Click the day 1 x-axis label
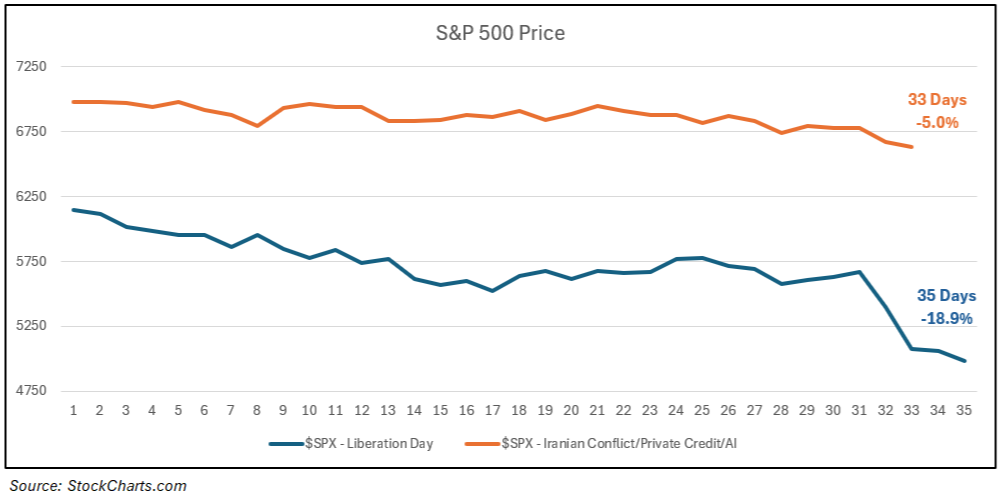This screenshot has height=498, width=1003. [x=73, y=410]
